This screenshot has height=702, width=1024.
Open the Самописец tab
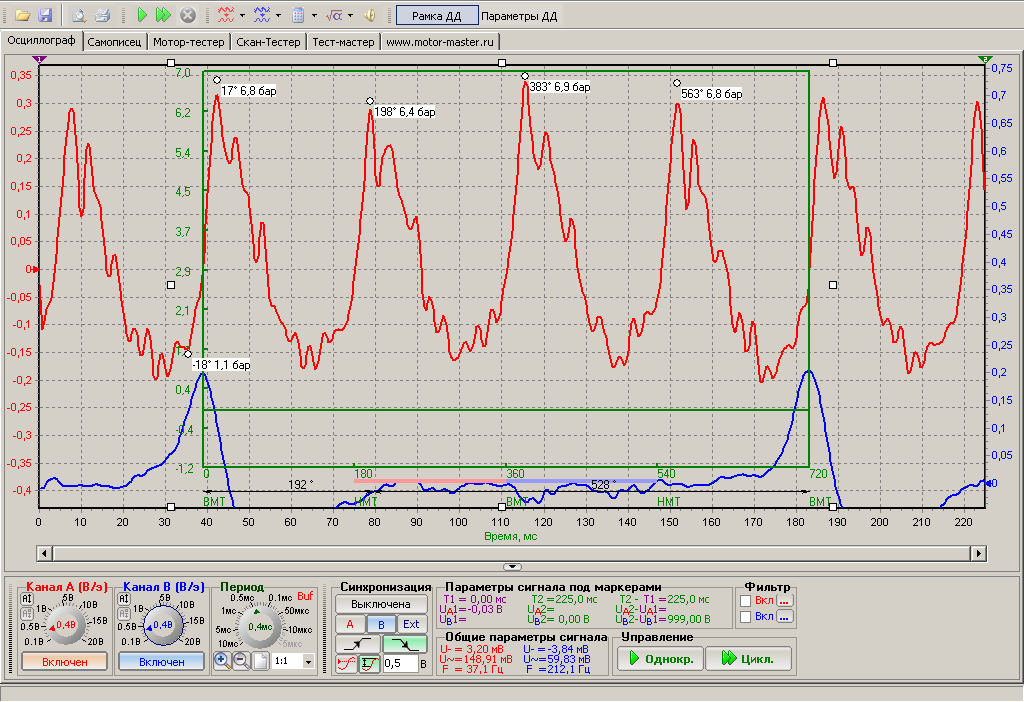pyautogui.click(x=115, y=42)
